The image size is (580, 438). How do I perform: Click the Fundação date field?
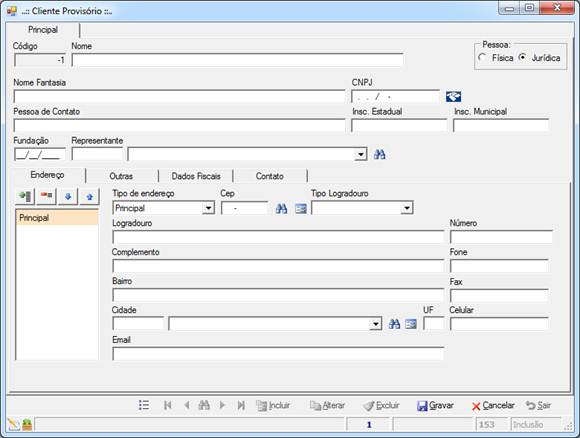click(x=40, y=154)
